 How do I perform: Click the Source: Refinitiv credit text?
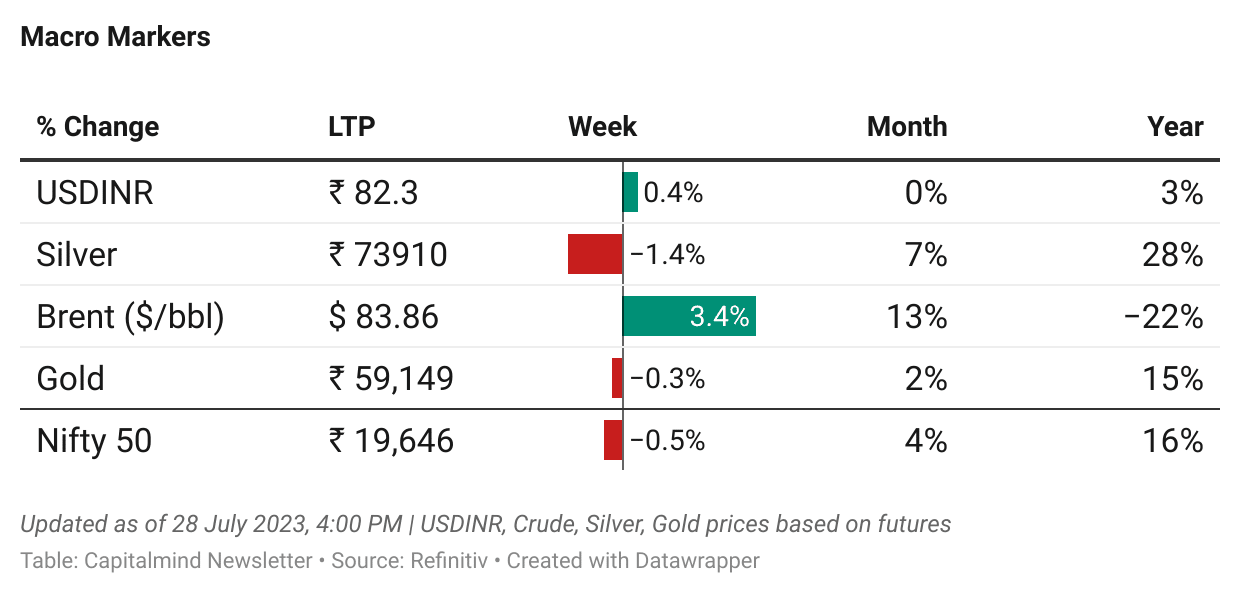tap(409, 560)
